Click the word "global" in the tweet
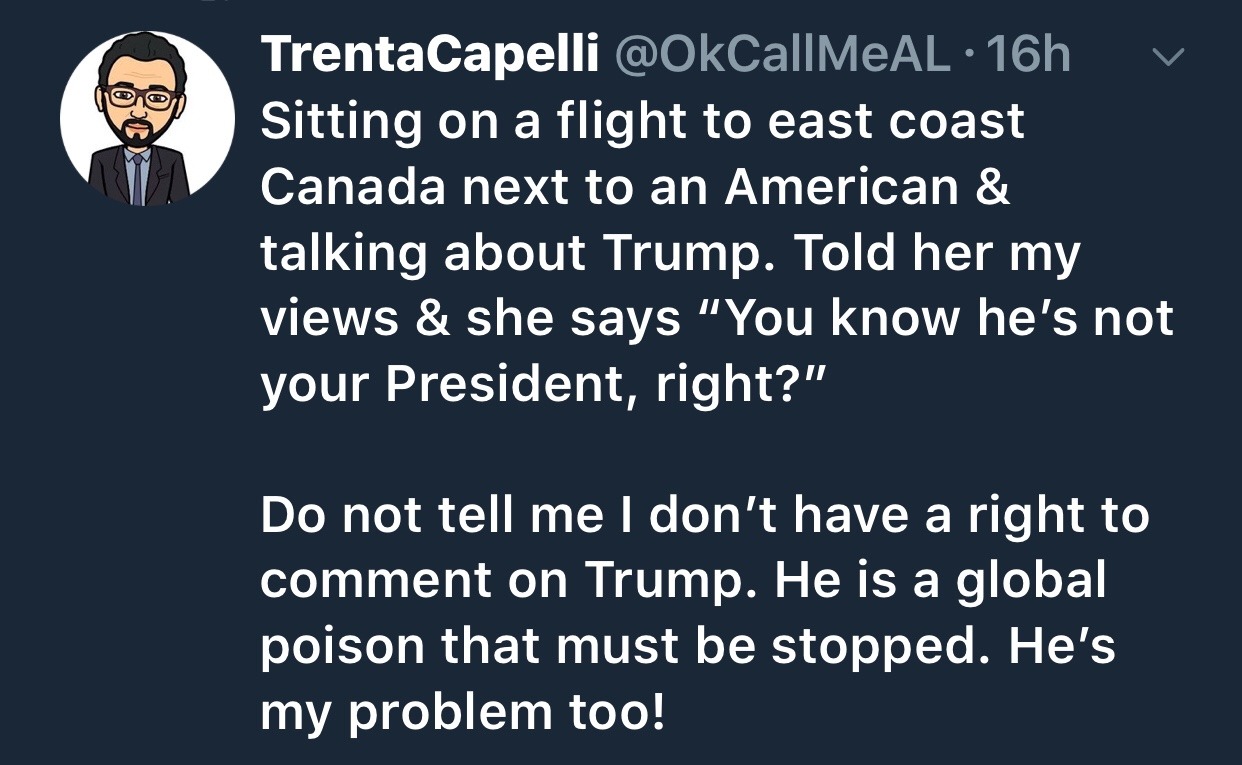1242x765 pixels. tap(1031, 582)
